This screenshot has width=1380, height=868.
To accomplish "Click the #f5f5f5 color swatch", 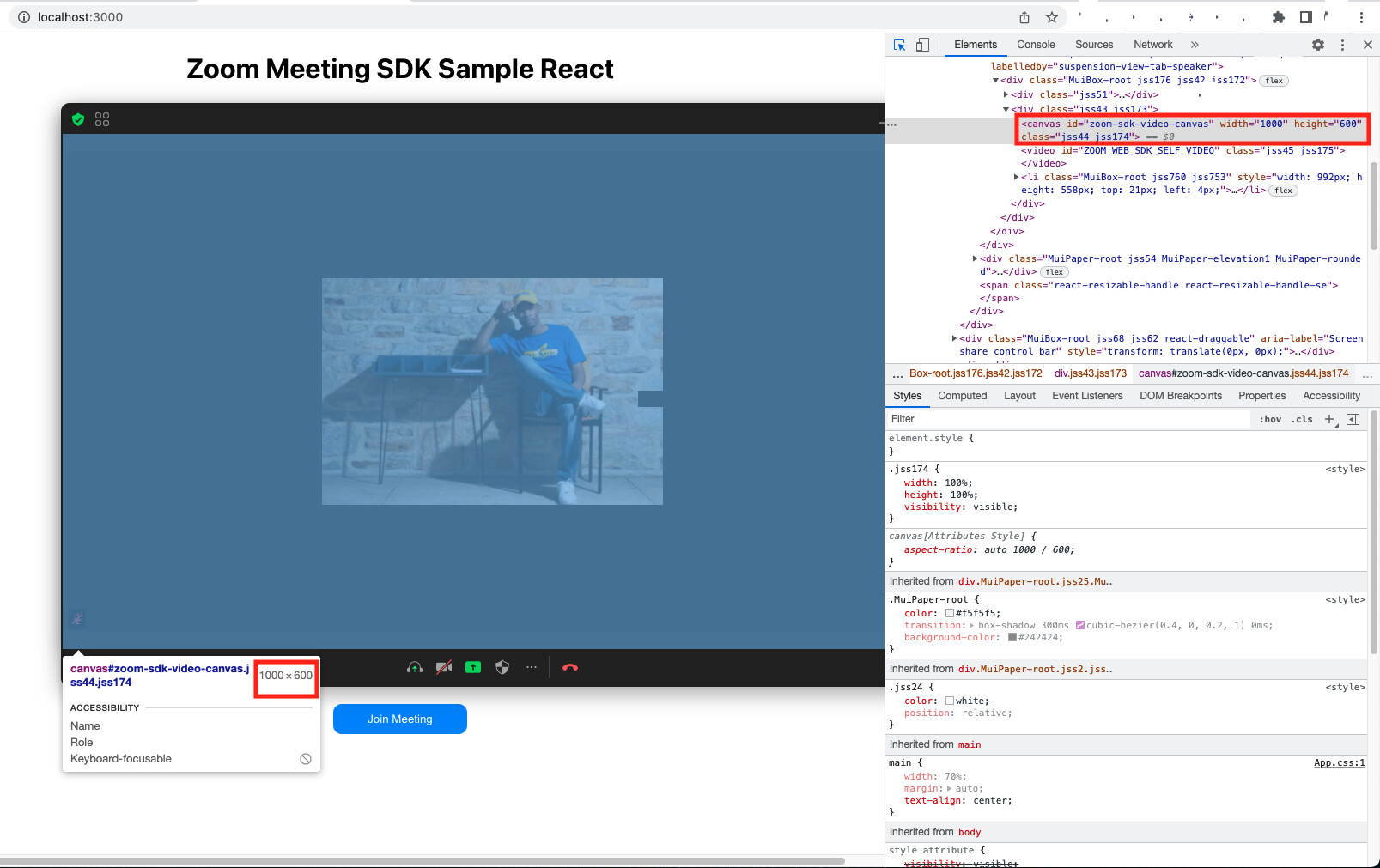I will point(950,613).
